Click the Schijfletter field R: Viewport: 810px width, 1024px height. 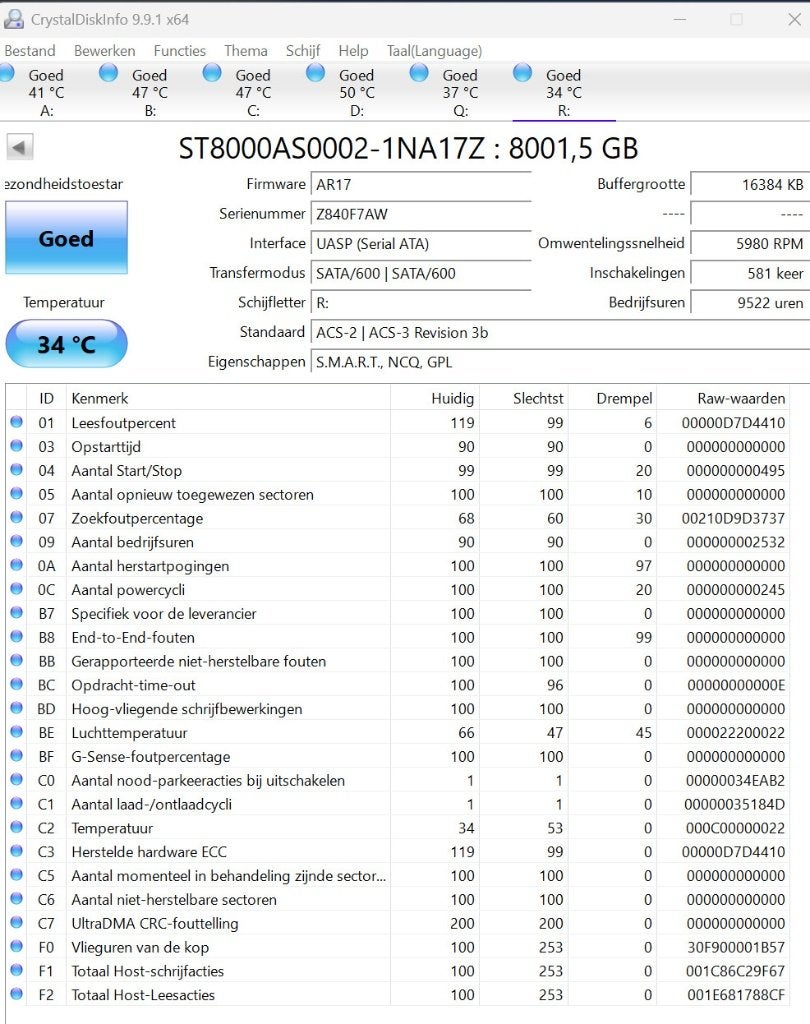click(421, 303)
